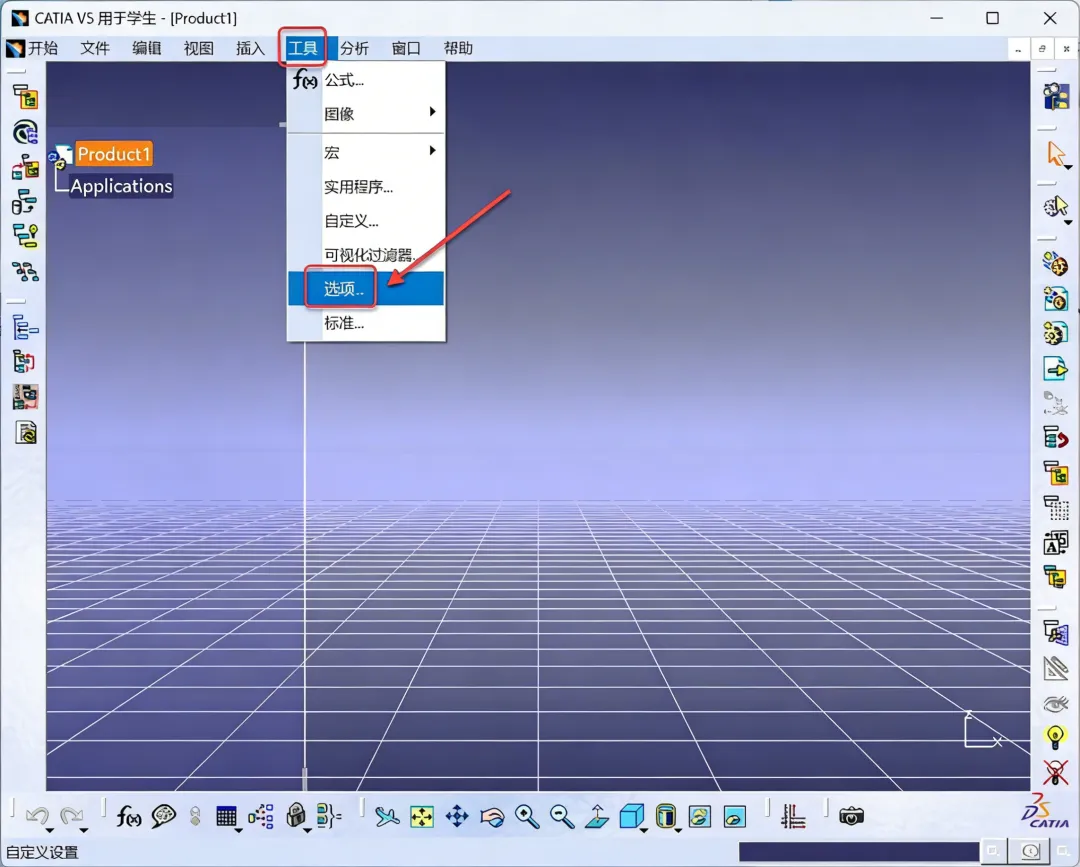Click the red crossed-out icon at right
Image resolution: width=1080 pixels, height=867 pixels.
1055,772
